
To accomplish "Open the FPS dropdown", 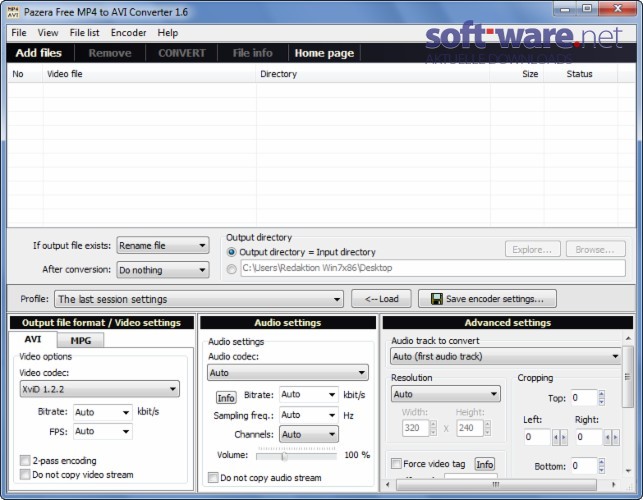I will tap(103, 431).
